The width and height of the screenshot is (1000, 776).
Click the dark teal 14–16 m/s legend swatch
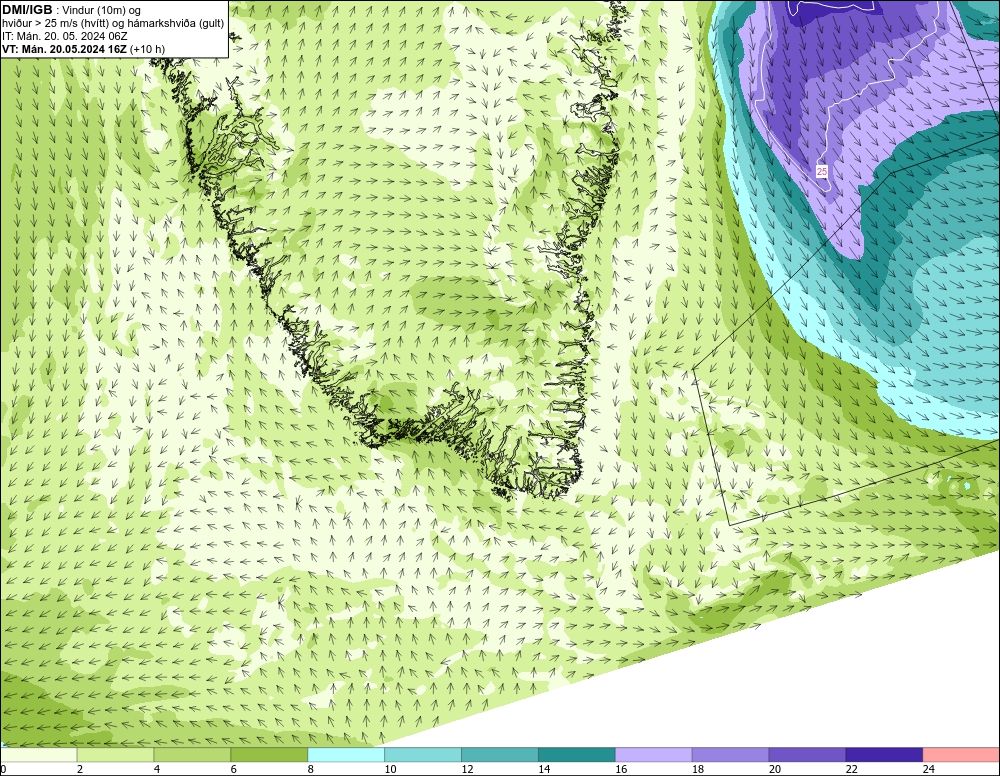tap(577, 755)
